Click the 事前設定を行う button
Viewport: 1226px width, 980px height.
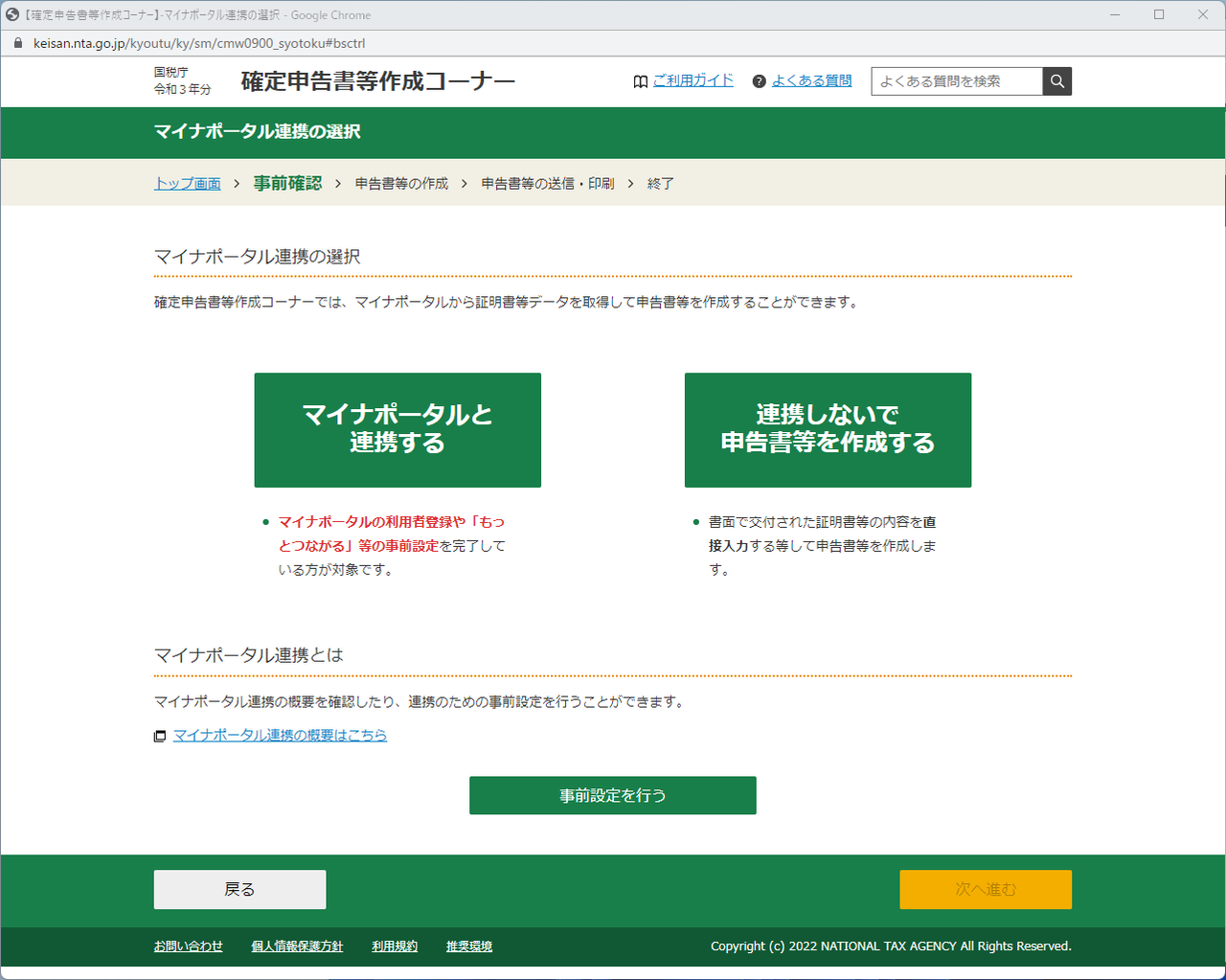pos(613,795)
